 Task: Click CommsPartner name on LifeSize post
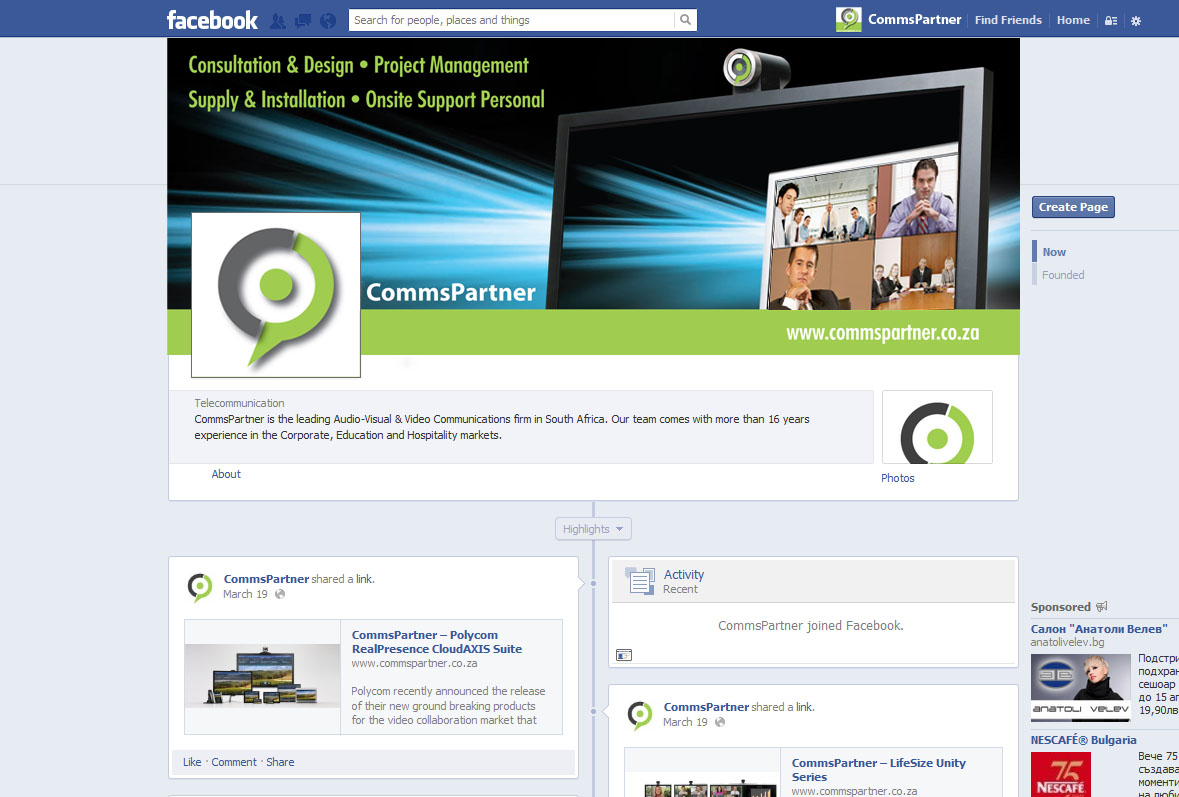pos(706,707)
